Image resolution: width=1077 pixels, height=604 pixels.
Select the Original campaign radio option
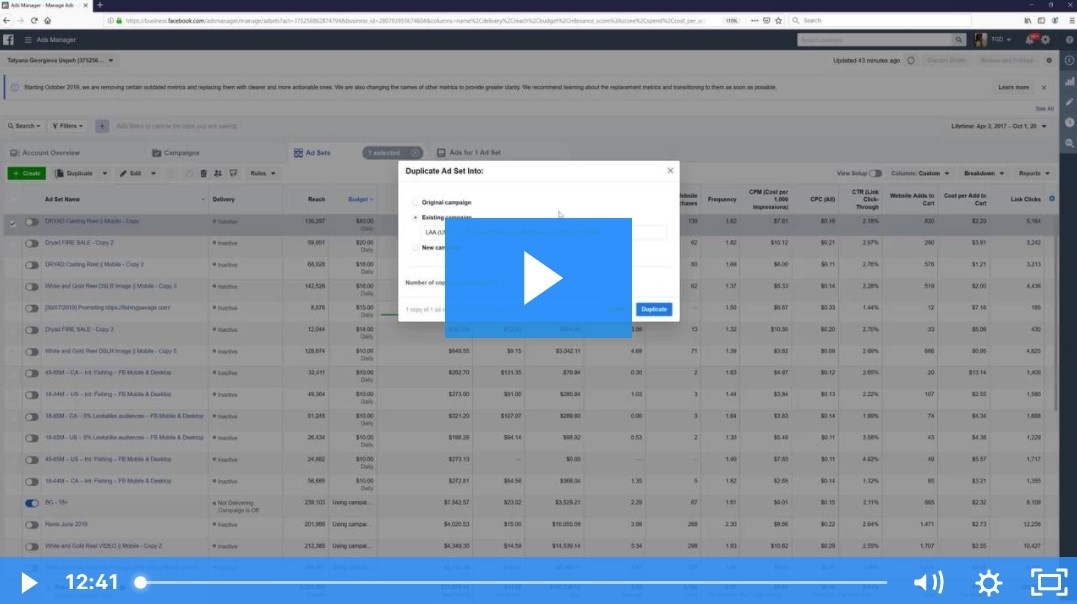point(415,203)
